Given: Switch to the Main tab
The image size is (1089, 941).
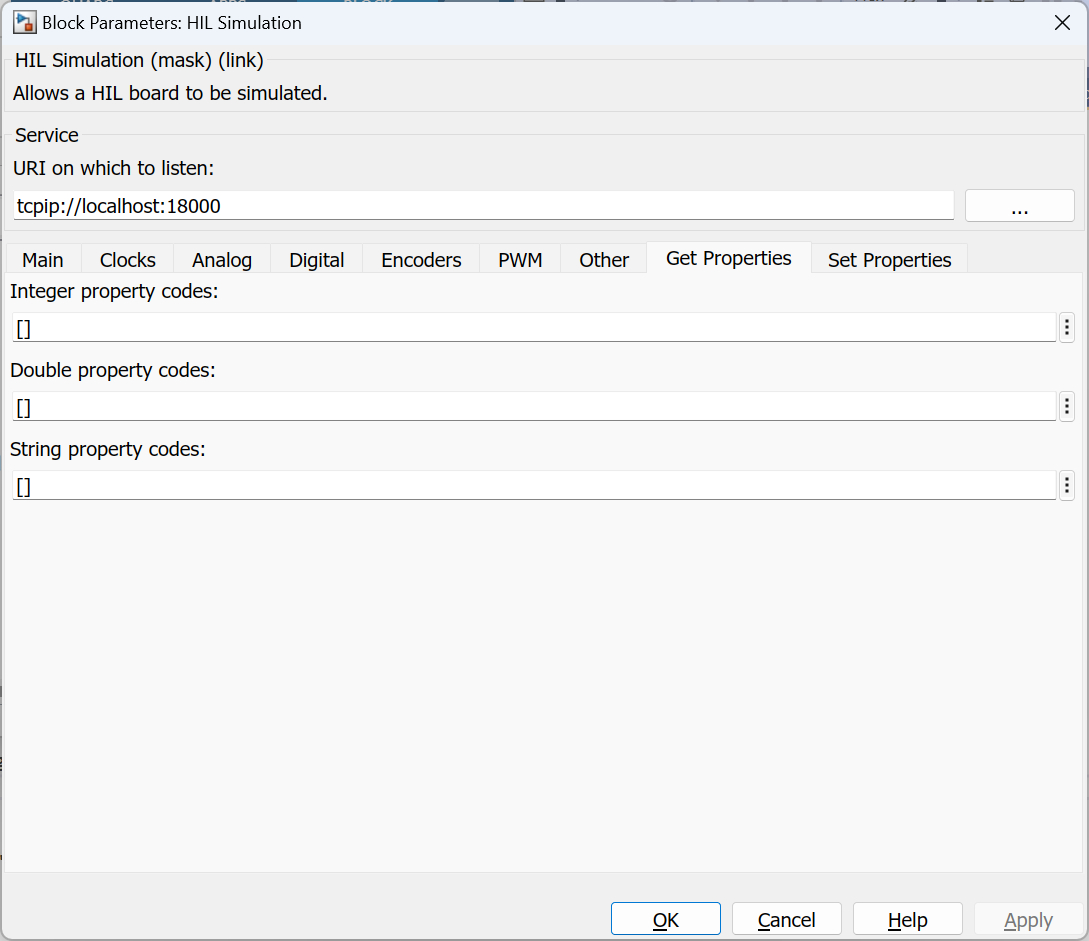Looking at the screenshot, I should point(43,259).
